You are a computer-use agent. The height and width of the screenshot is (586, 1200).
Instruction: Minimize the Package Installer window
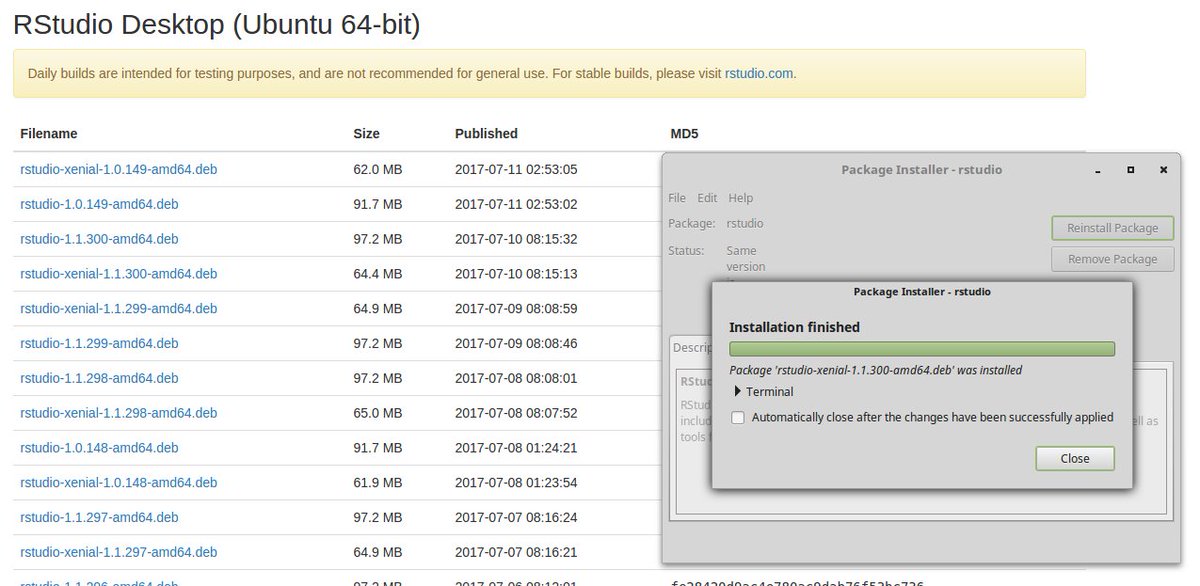[x=1097, y=170]
